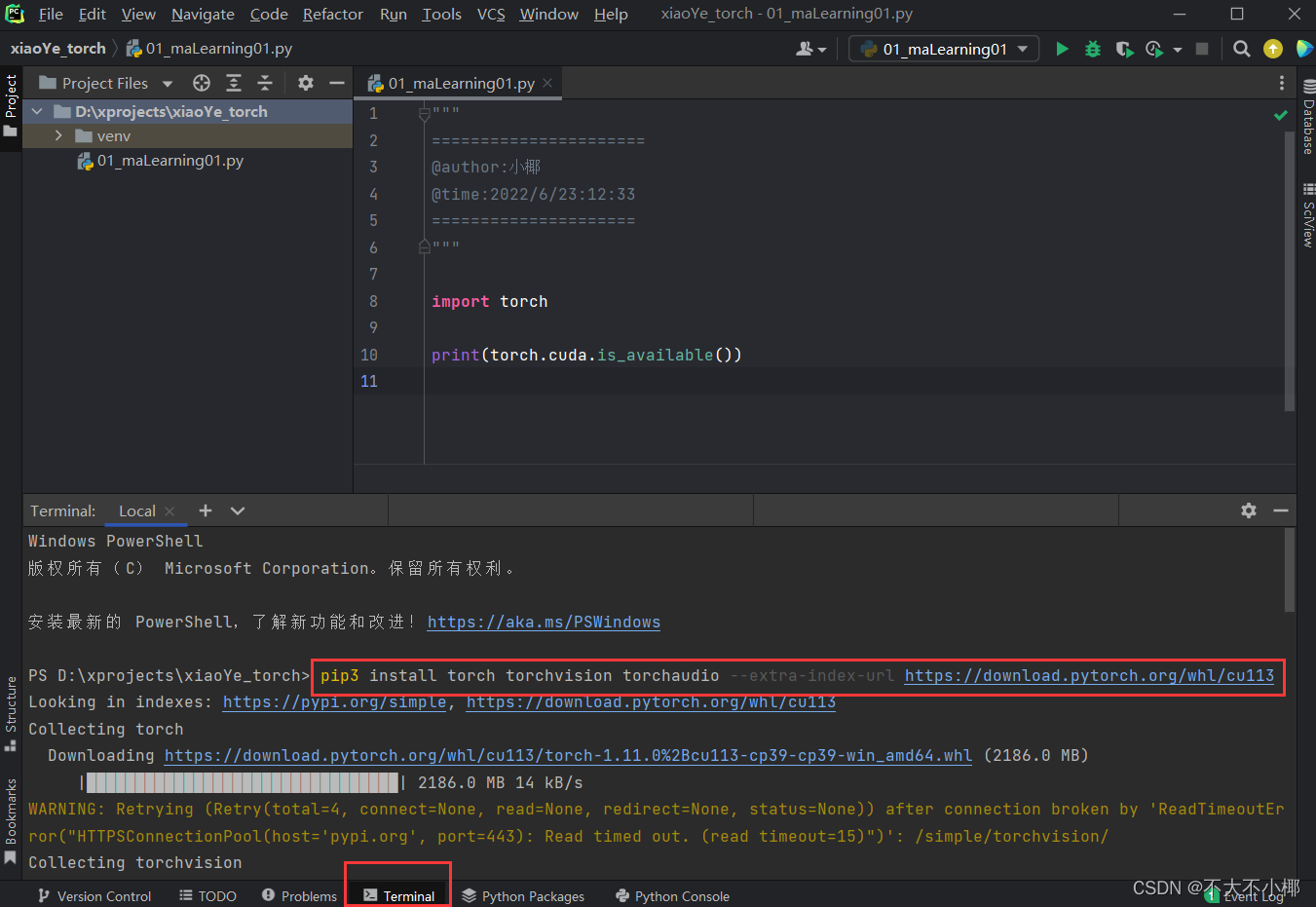Open the user account dropdown arrow

click(x=822, y=50)
